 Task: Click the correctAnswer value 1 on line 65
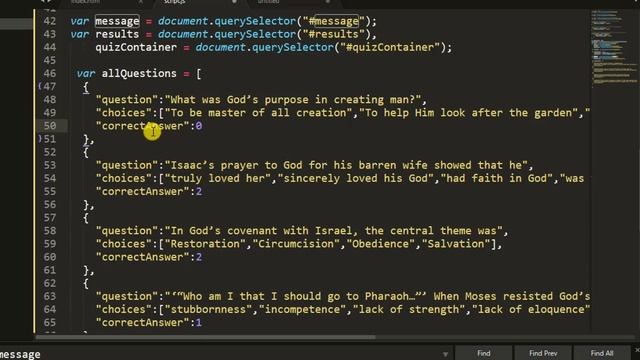[199, 322]
